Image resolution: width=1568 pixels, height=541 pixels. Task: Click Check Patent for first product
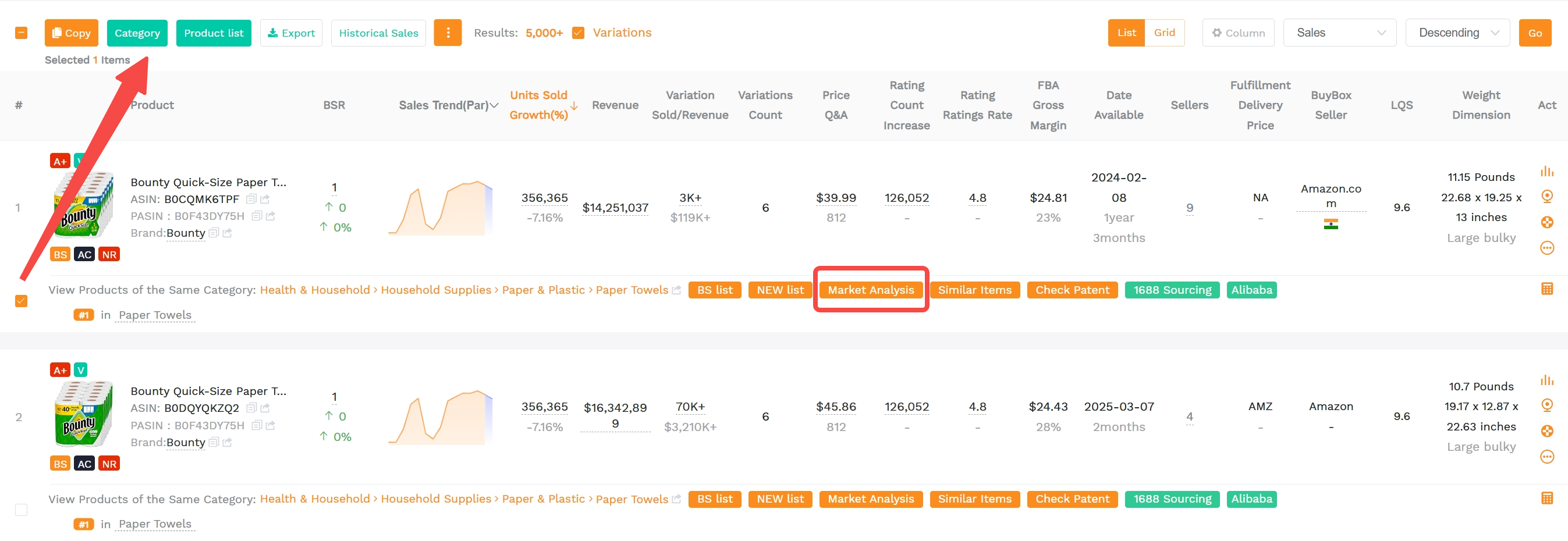(1072, 290)
